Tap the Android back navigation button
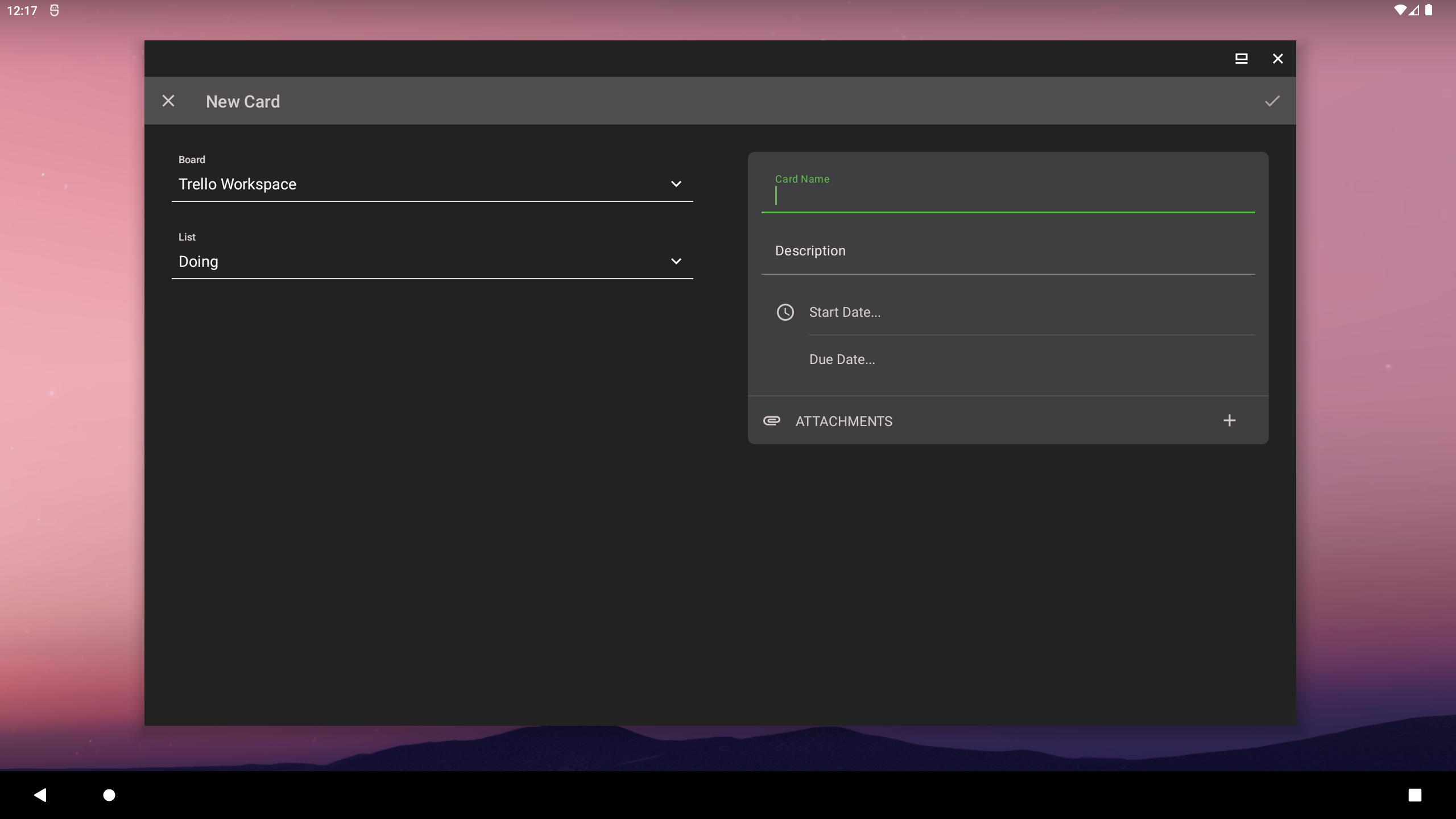 pyautogui.click(x=40, y=795)
